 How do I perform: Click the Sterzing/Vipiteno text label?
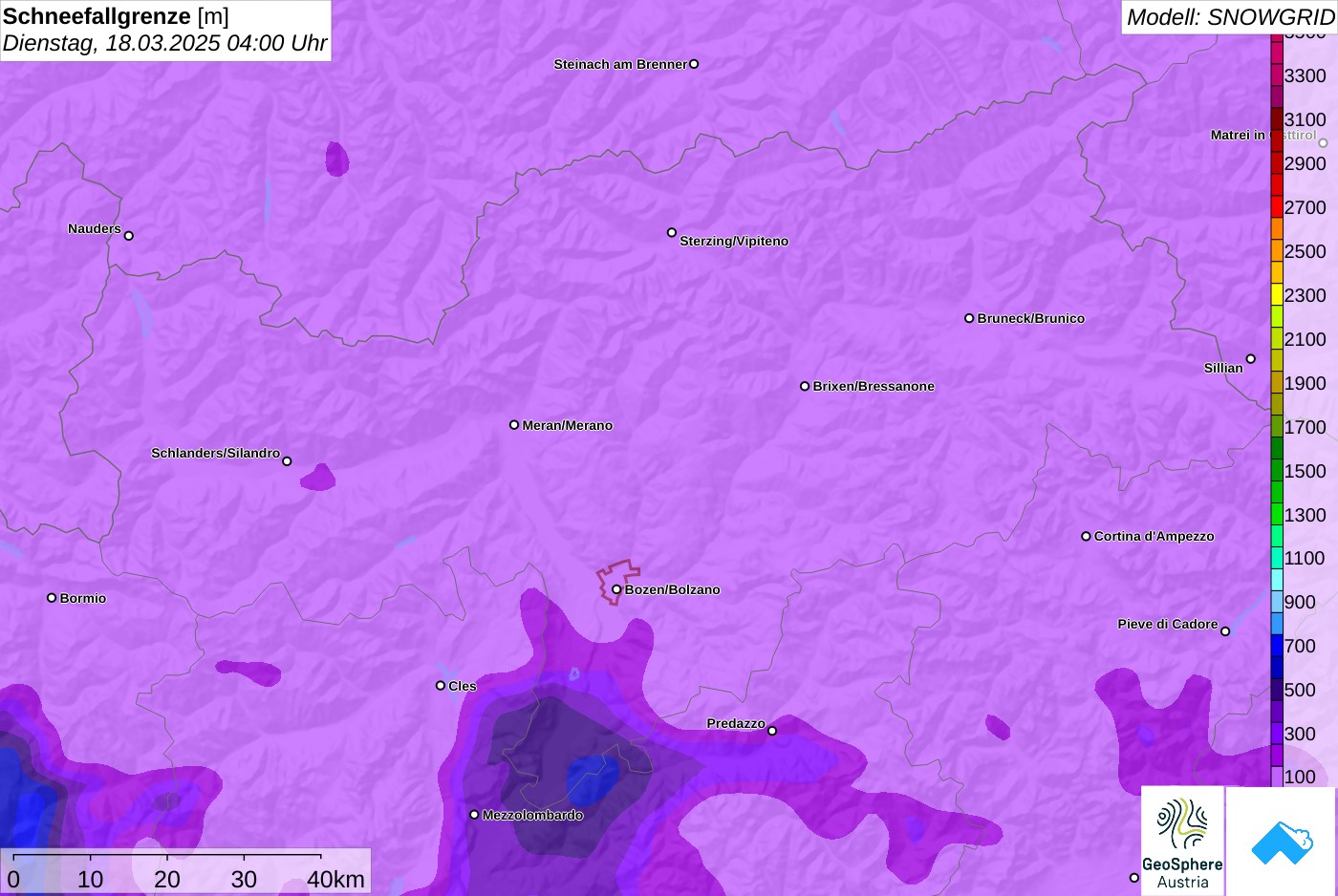734,241
